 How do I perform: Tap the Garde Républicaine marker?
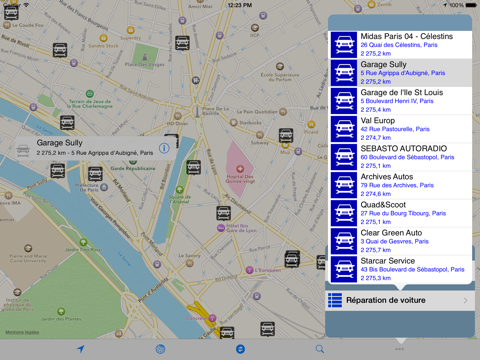coord(133,162)
